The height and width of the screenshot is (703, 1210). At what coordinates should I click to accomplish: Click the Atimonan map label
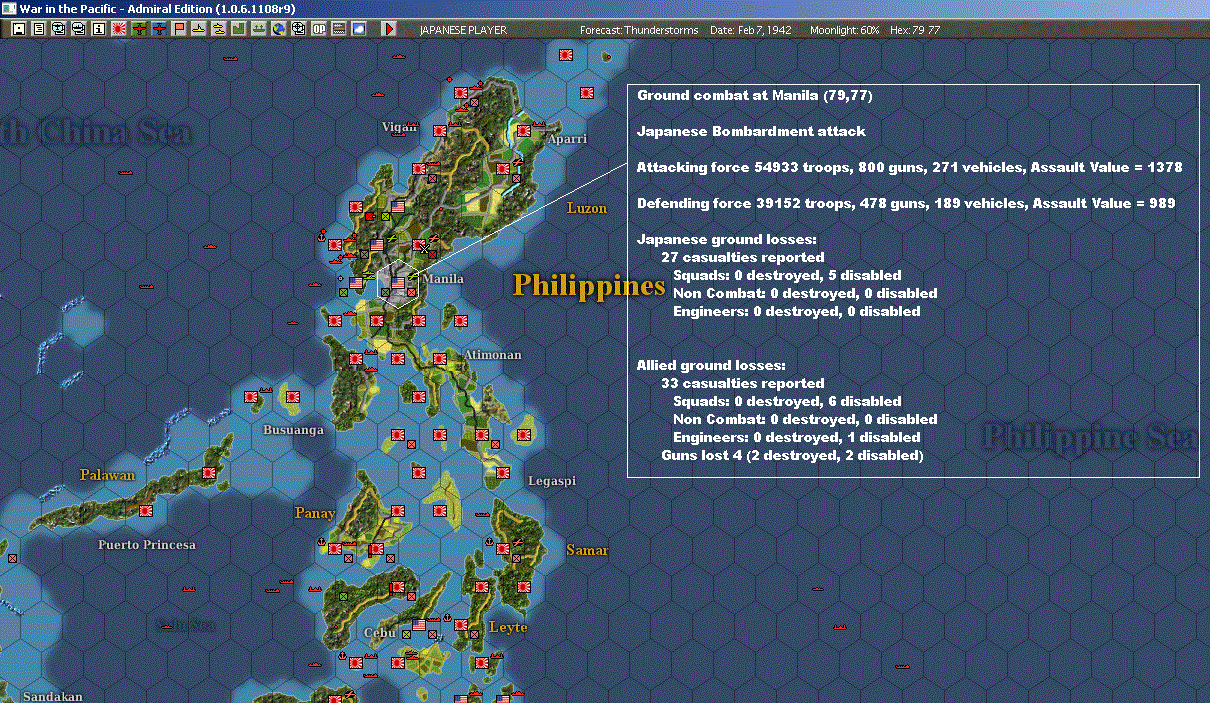(x=492, y=355)
